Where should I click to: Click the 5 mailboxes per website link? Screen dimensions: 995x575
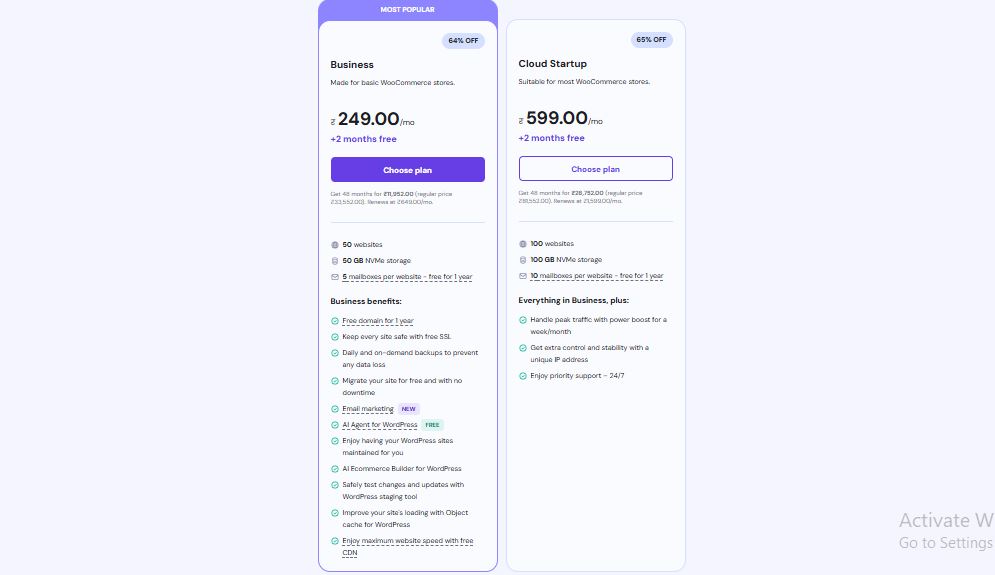click(x=407, y=276)
